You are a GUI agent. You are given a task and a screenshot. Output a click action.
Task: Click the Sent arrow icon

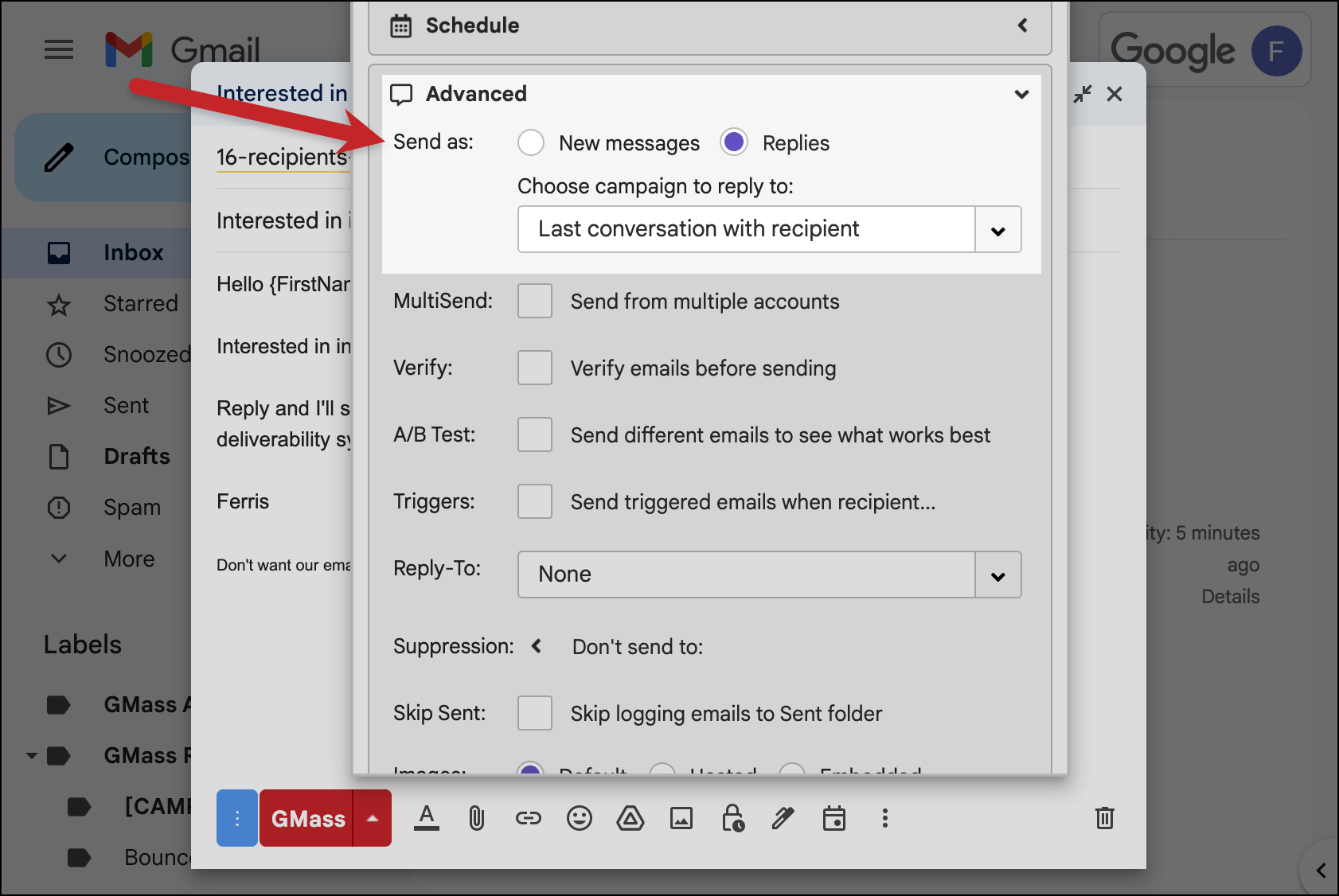pos(59,406)
